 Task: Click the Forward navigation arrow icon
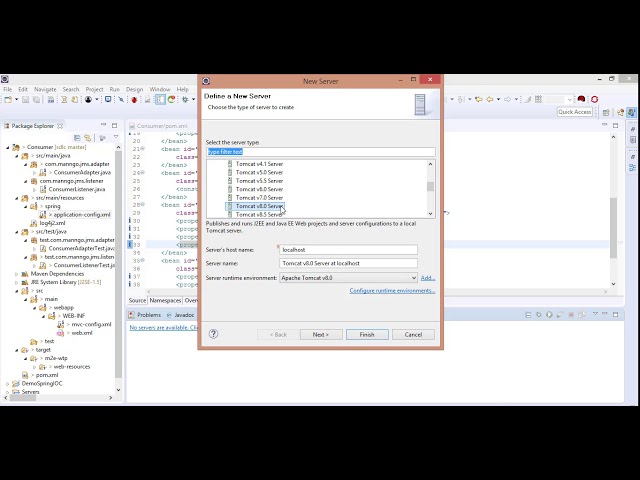[507, 99]
